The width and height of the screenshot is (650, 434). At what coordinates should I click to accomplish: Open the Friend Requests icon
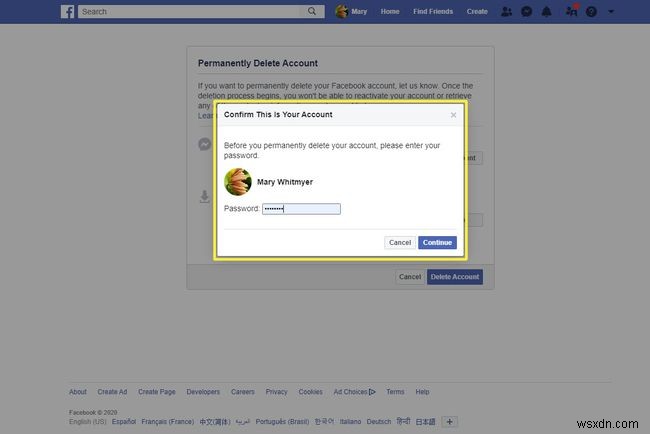[506, 12]
